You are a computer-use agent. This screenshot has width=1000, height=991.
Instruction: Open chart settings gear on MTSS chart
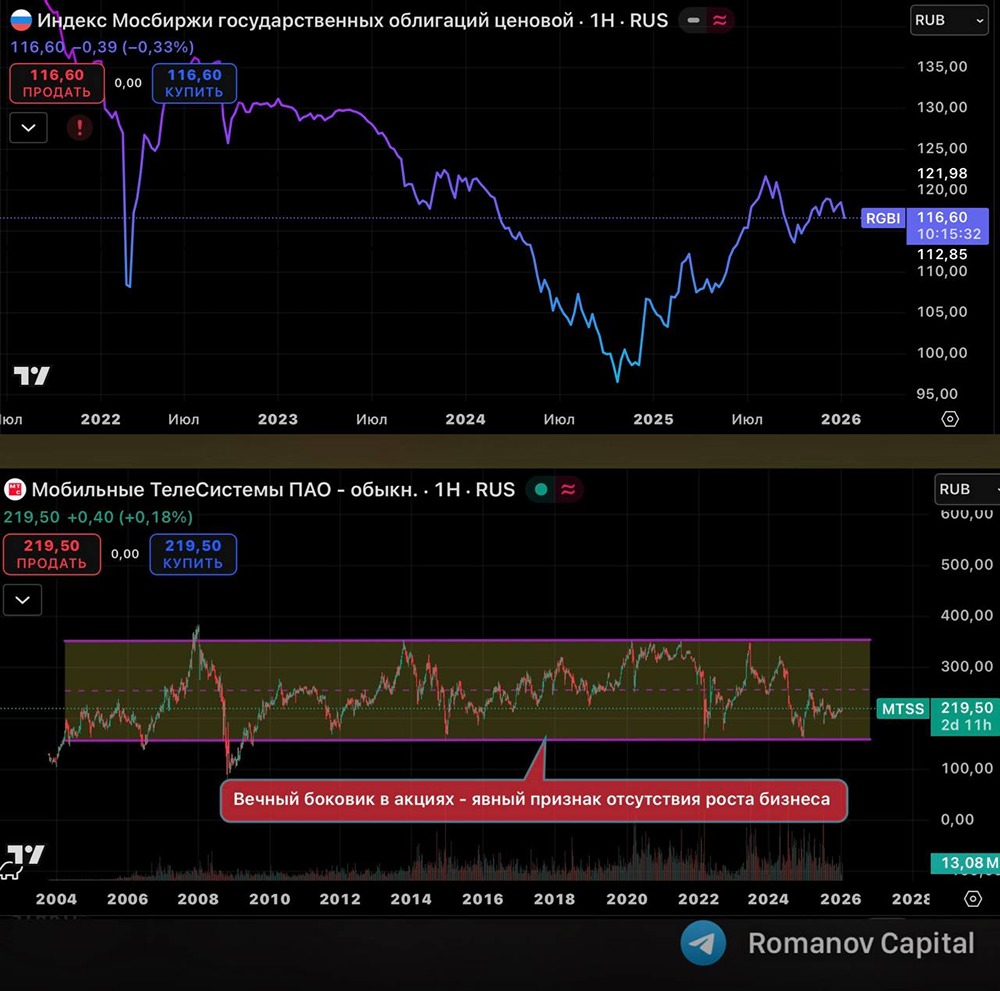[973, 899]
